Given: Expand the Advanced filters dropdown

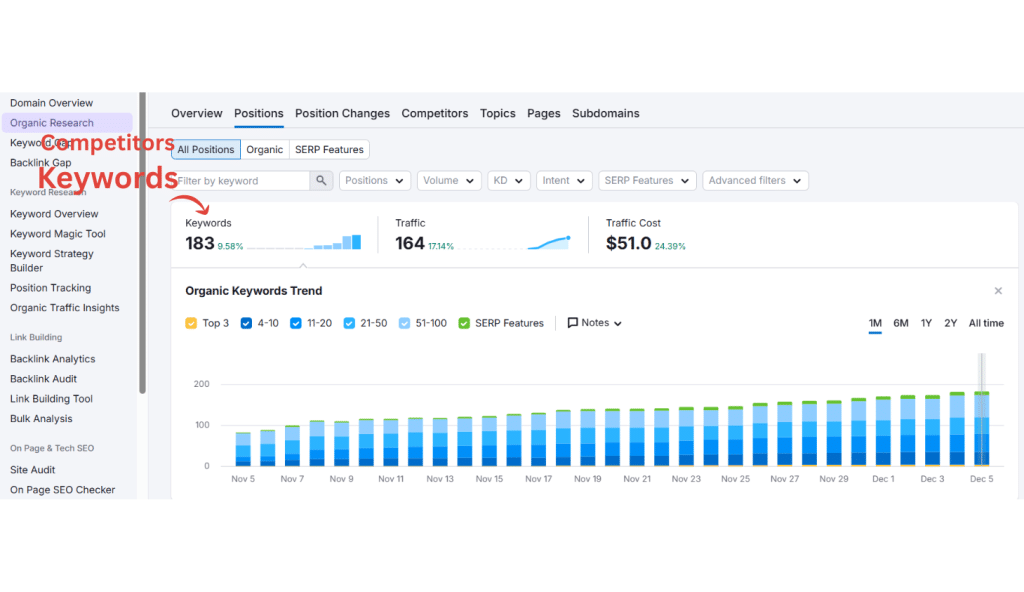Looking at the screenshot, I should point(756,180).
